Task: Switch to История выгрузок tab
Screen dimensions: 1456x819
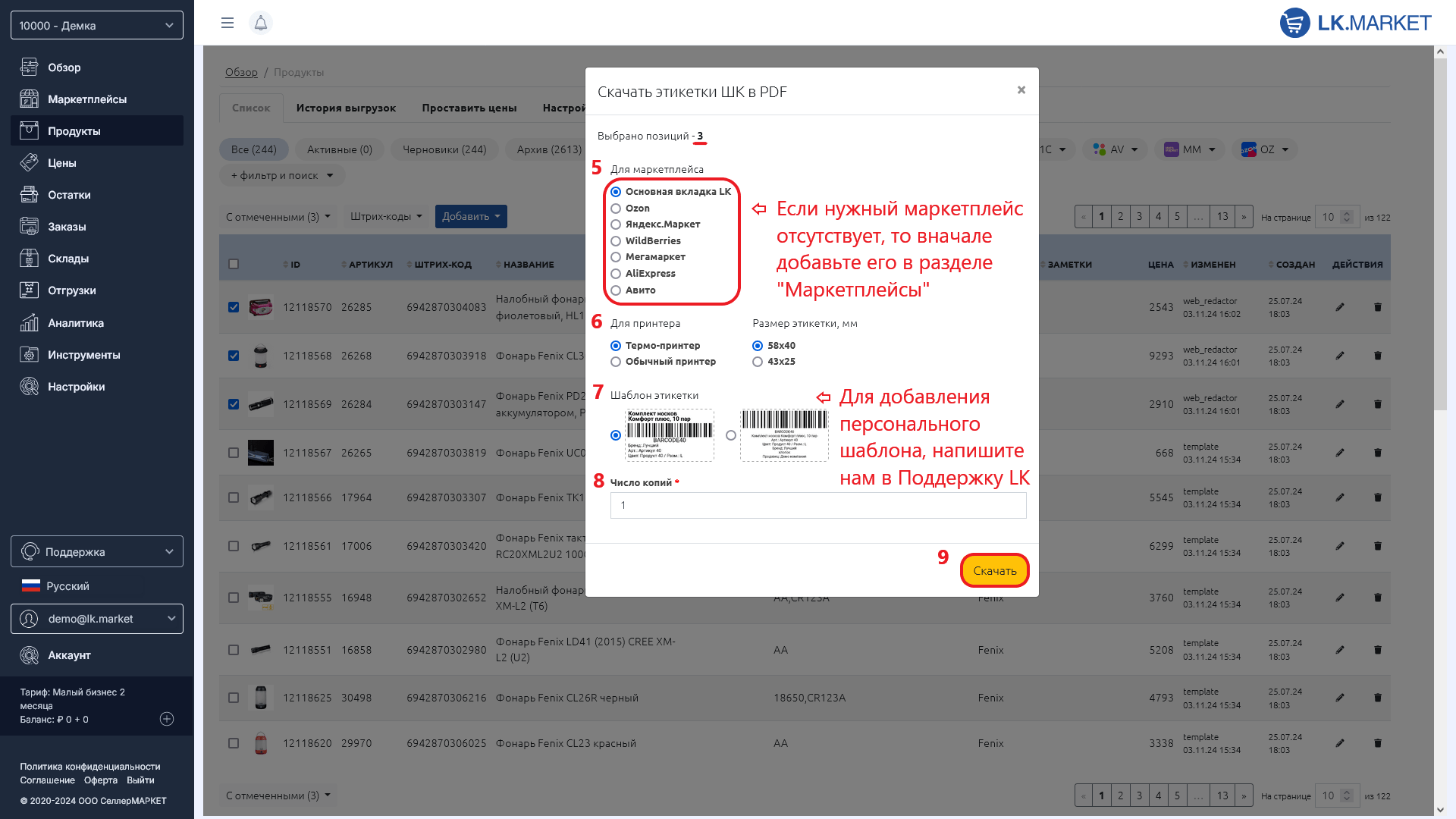Action: [346, 108]
